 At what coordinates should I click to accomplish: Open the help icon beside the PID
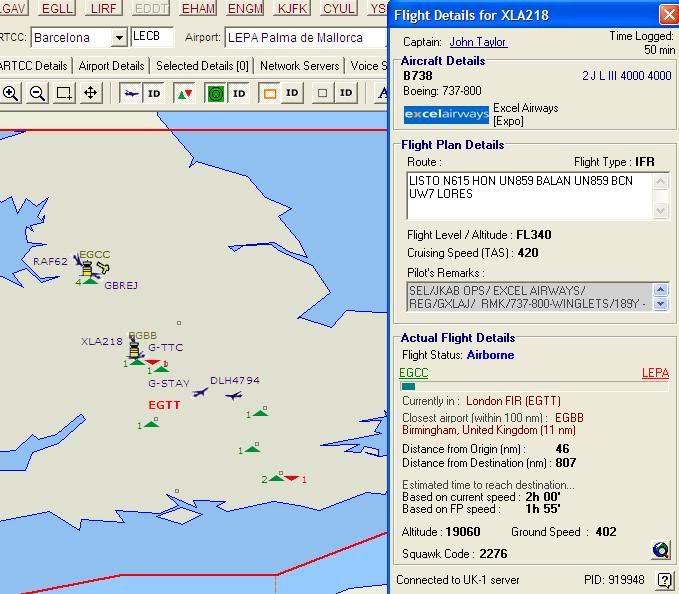(664, 580)
